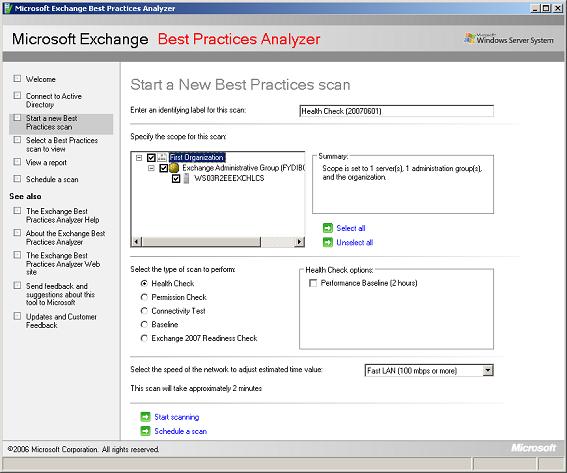Select the First Organization tree label
Screen dimensions: 567x473
(x=197, y=157)
